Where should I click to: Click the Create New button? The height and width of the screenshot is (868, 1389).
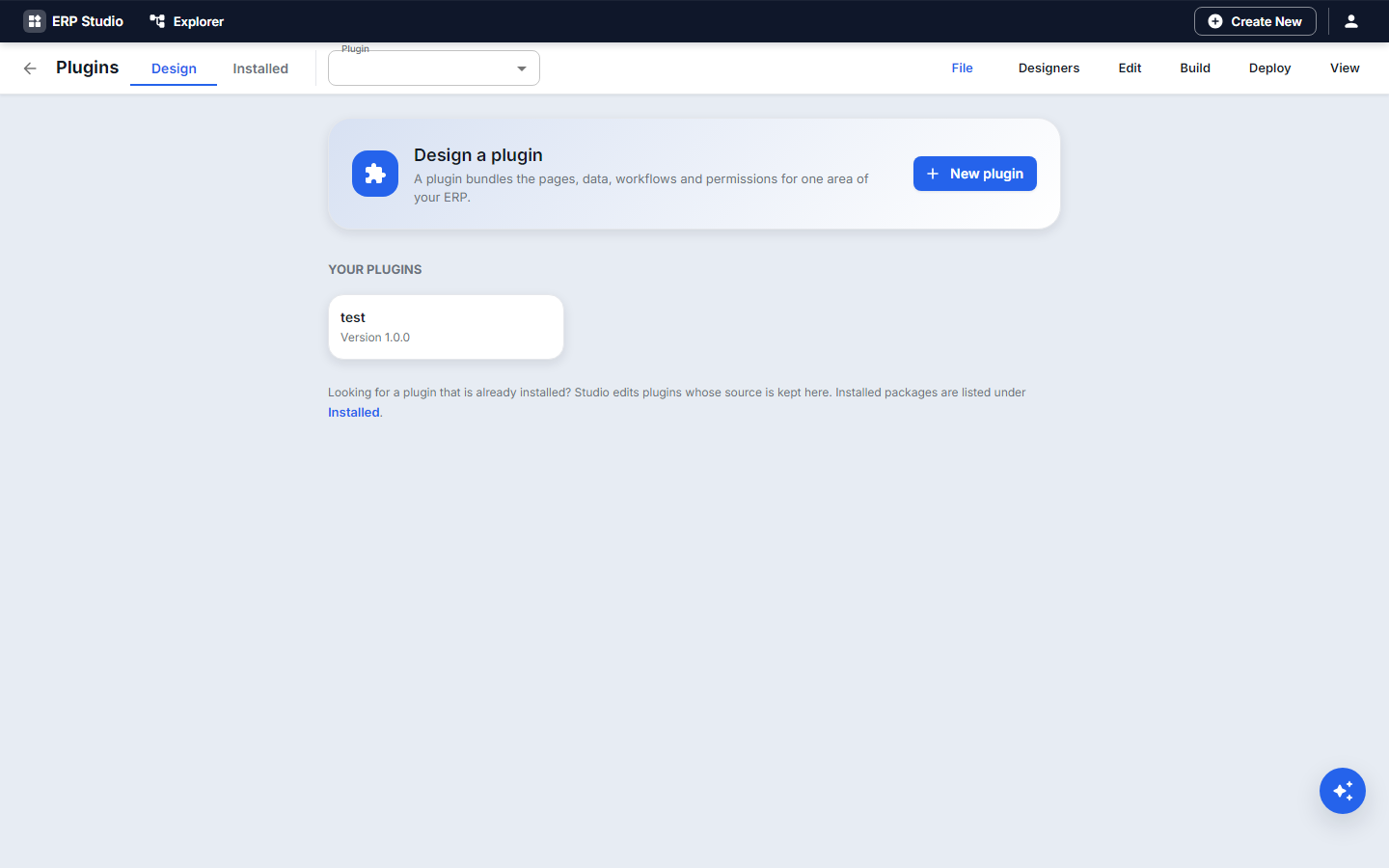(x=1255, y=21)
